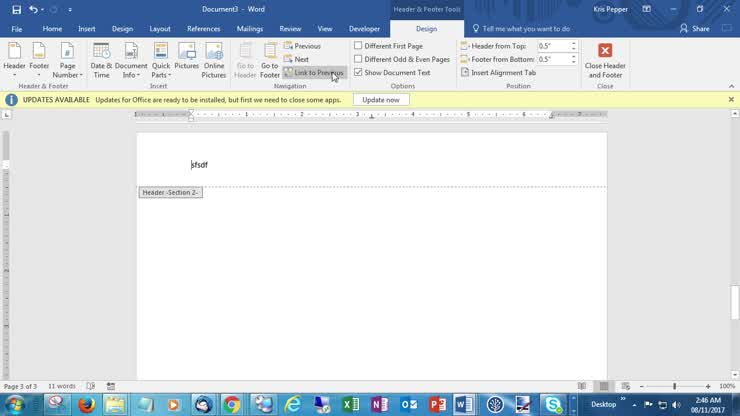Switch to Read Mode view
Screen dimensions: 740x416
pos(582,386)
